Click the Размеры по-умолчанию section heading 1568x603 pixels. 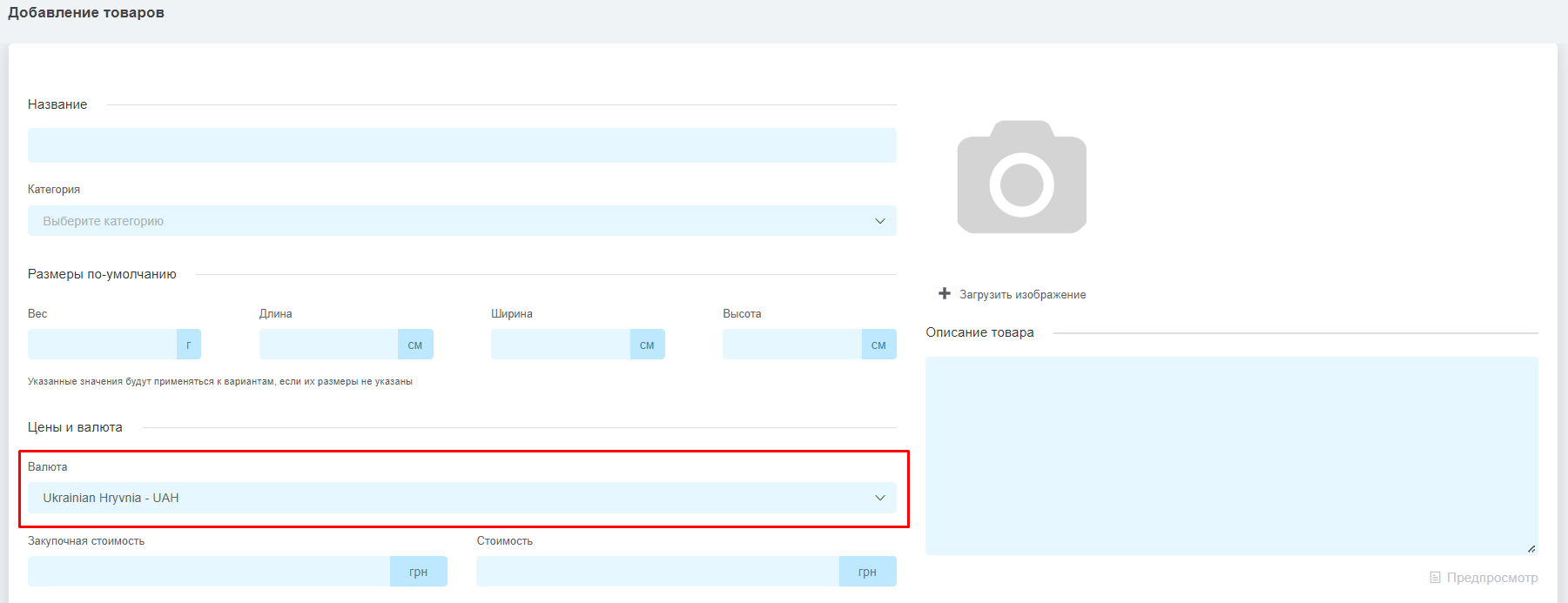pos(102,274)
